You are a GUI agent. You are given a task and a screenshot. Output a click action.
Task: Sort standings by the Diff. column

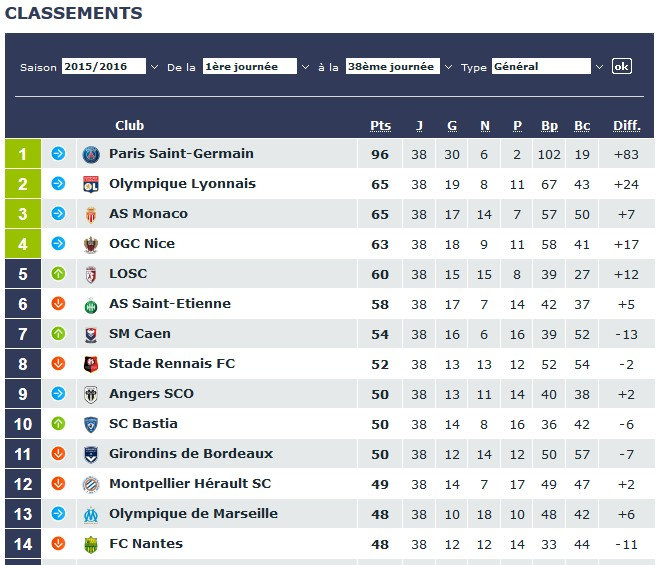(x=626, y=126)
